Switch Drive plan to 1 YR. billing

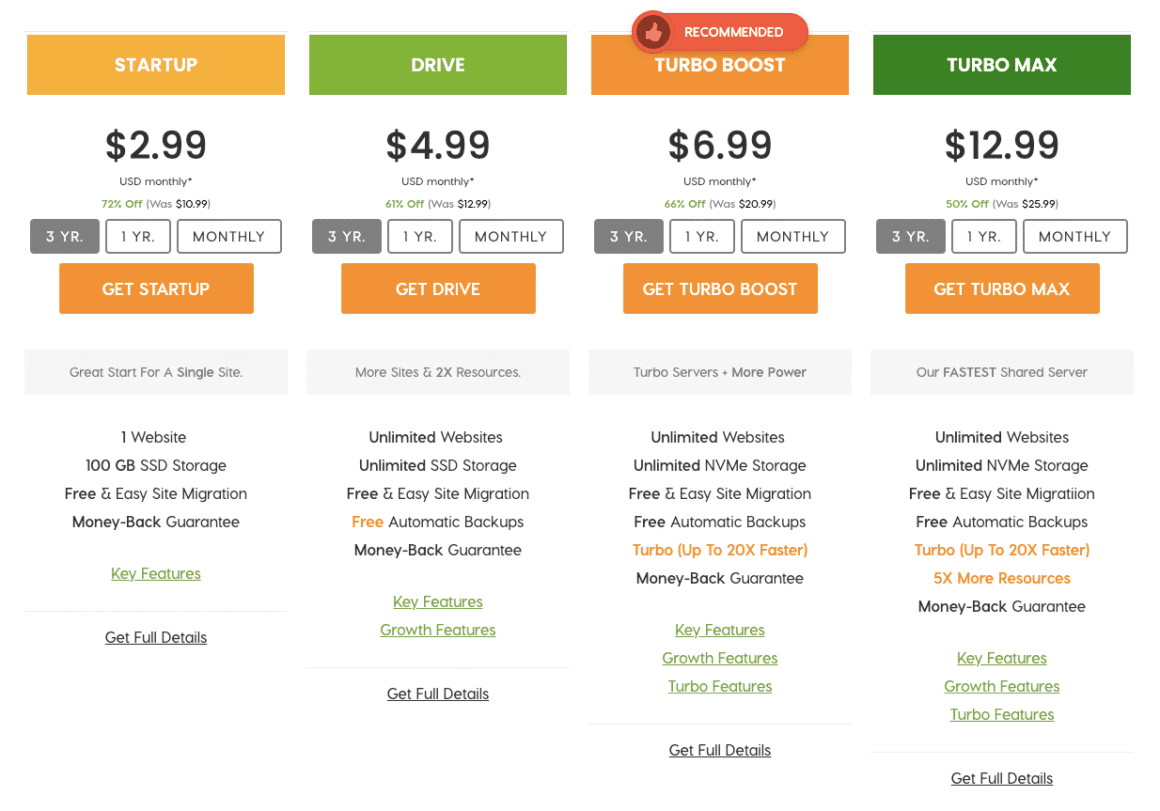[420, 237]
